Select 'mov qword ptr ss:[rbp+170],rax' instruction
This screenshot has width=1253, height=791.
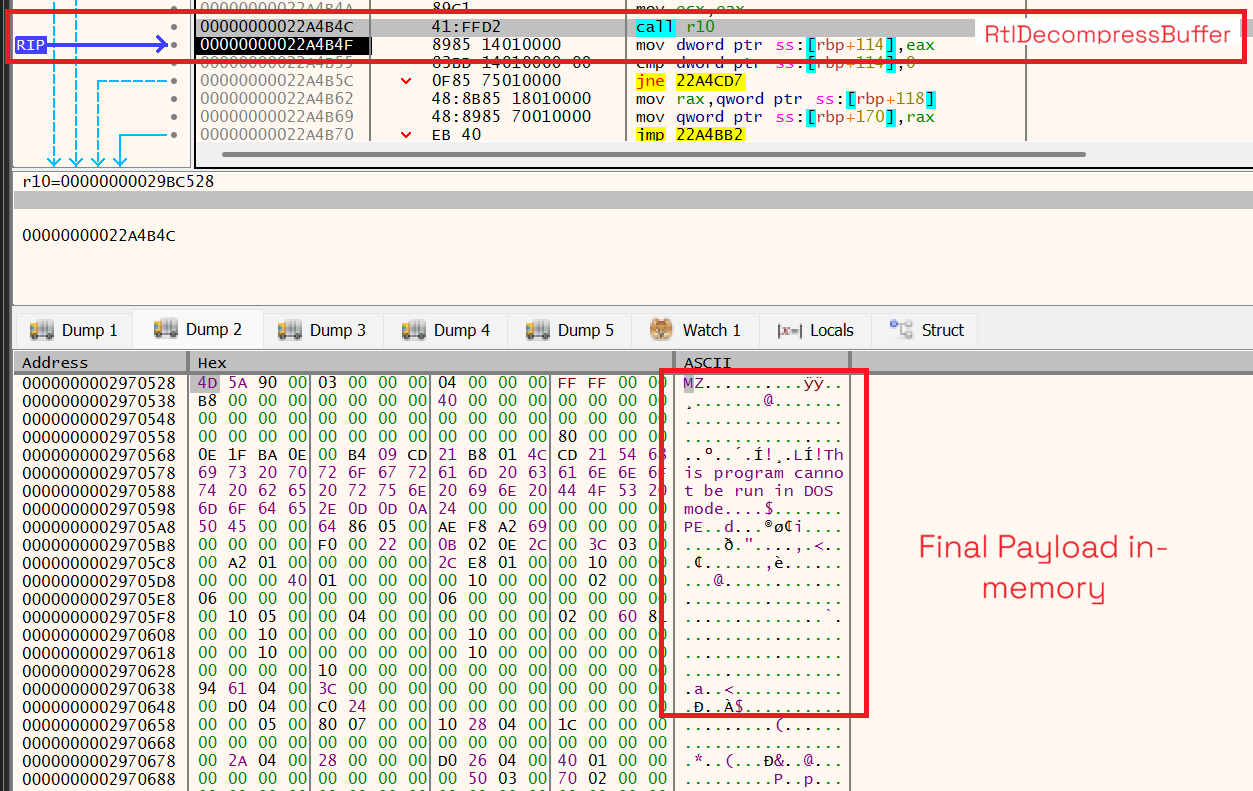785,117
